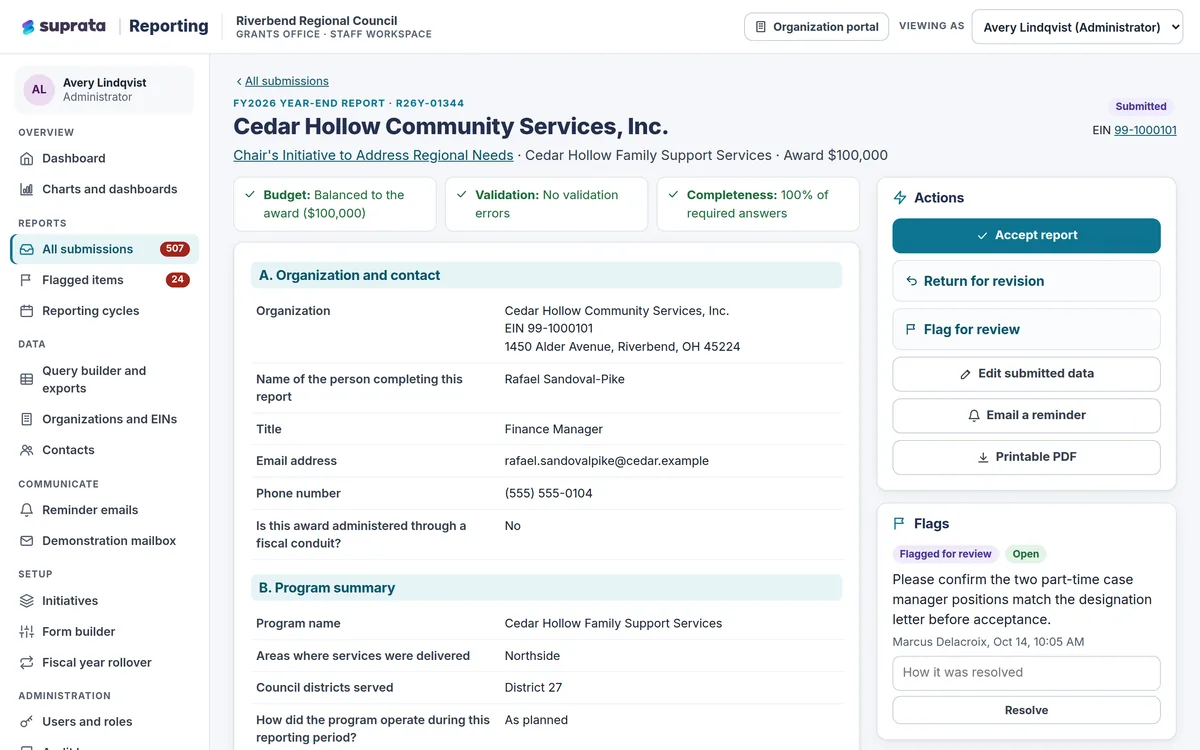1200x750 pixels.
Task: Click the Query builder table icon
Action: [x=27, y=380]
